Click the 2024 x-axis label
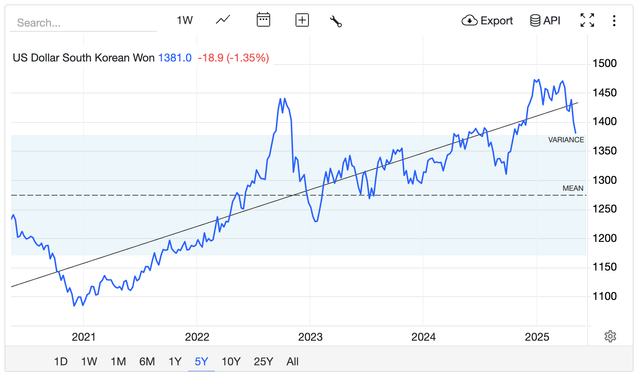Viewport: 640px width, 382px height. [424, 337]
